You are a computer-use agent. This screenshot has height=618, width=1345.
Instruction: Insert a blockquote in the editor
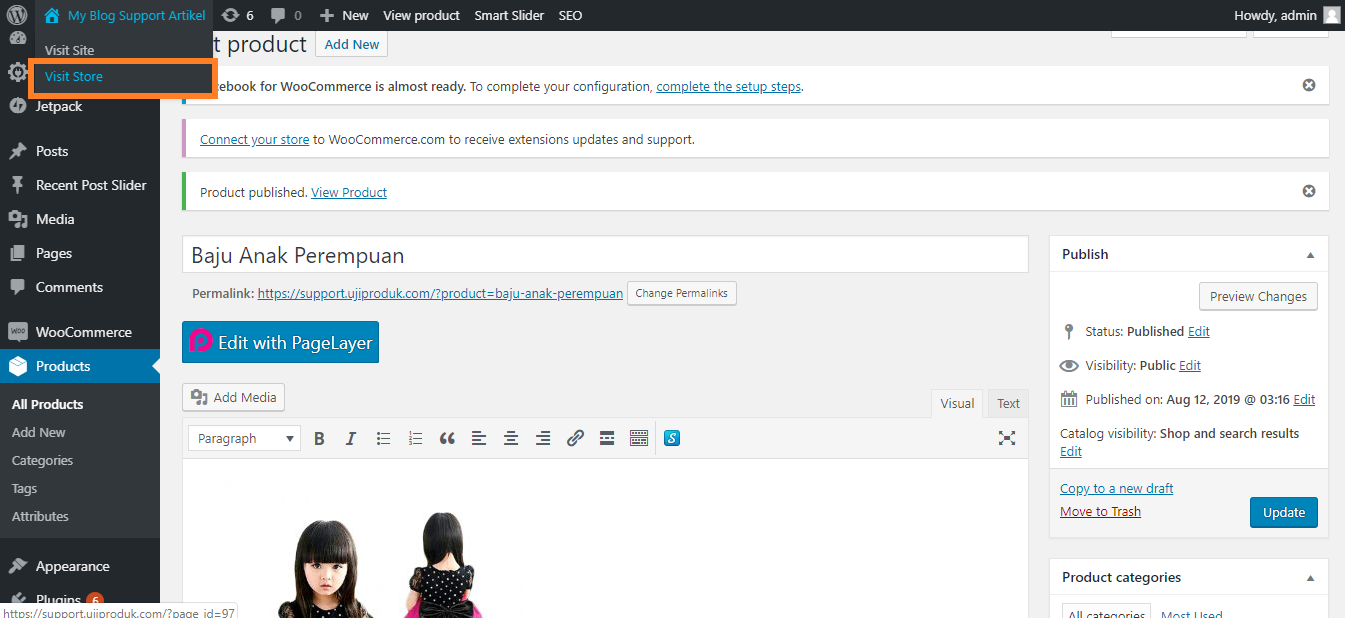click(447, 438)
